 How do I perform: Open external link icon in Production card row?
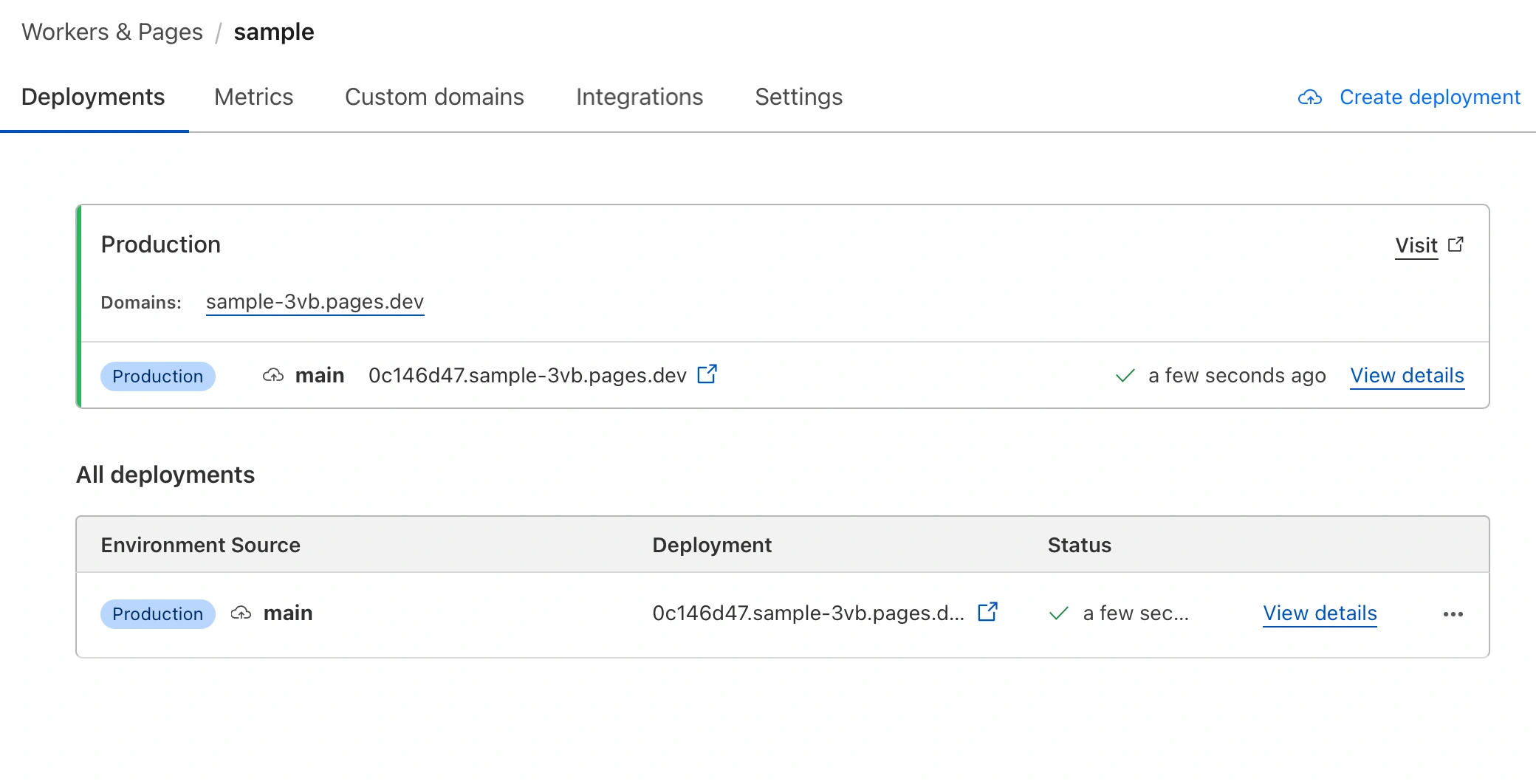(x=707, y=374)
